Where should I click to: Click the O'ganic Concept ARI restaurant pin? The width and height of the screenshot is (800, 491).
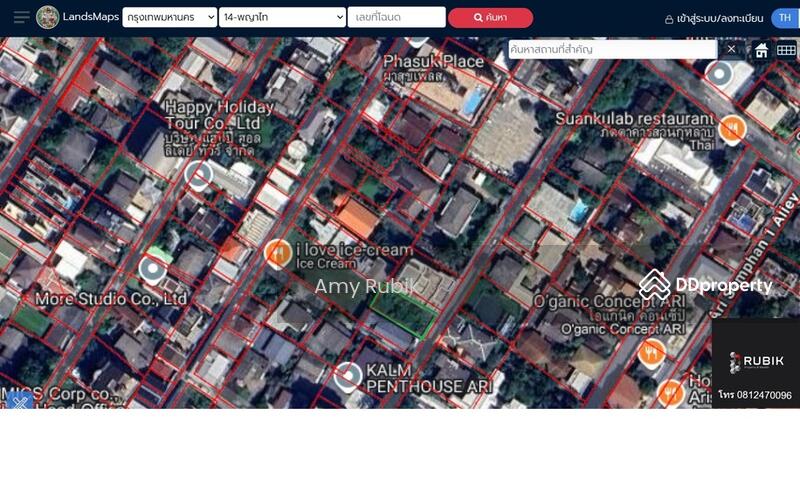pyautogui.click(x=652, y=353)
